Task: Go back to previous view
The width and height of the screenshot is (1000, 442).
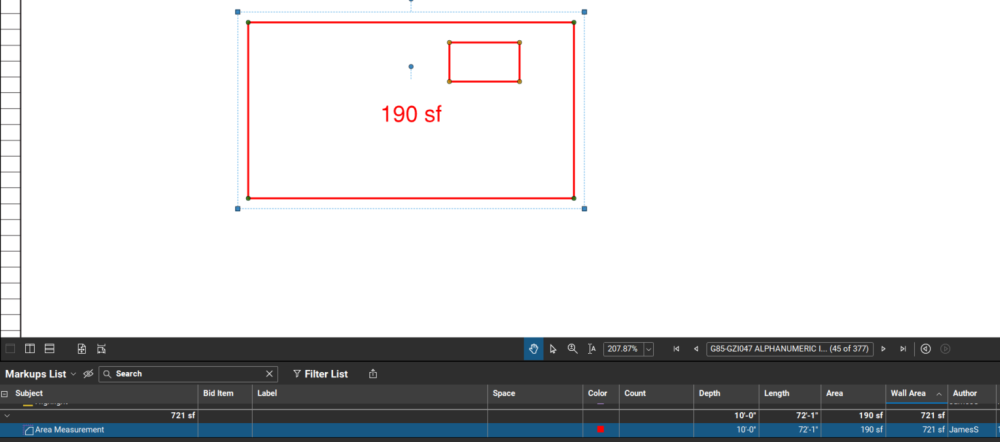Action: pyautogui.click(x=926, y=349)
